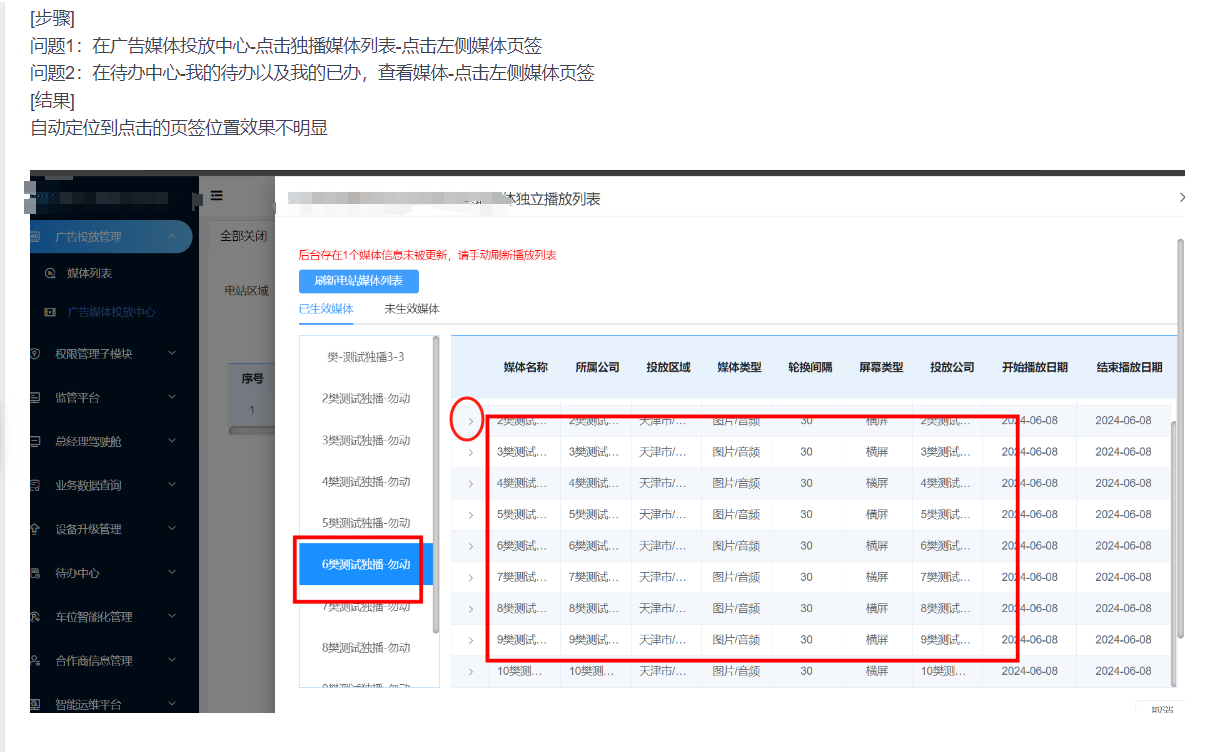Click the red 后台存在1个媒体信息未被更新 warning text

click(428, 255)
